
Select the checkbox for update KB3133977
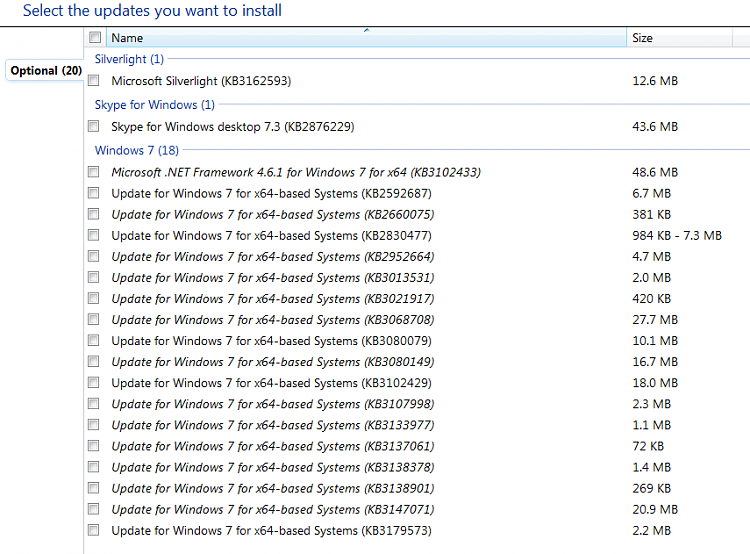[94, 424]
